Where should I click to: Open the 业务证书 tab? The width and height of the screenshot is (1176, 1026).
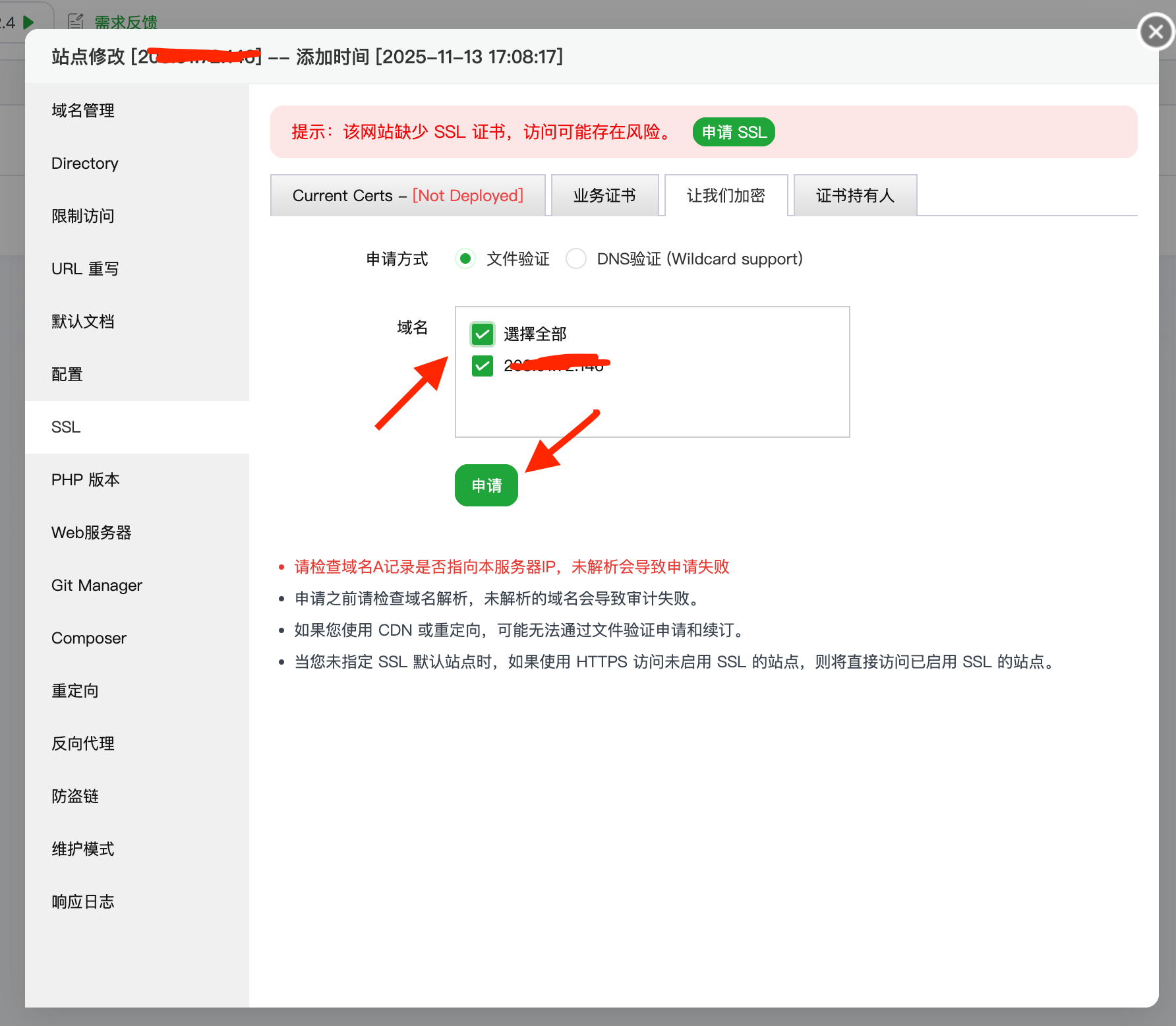(604, 196)
